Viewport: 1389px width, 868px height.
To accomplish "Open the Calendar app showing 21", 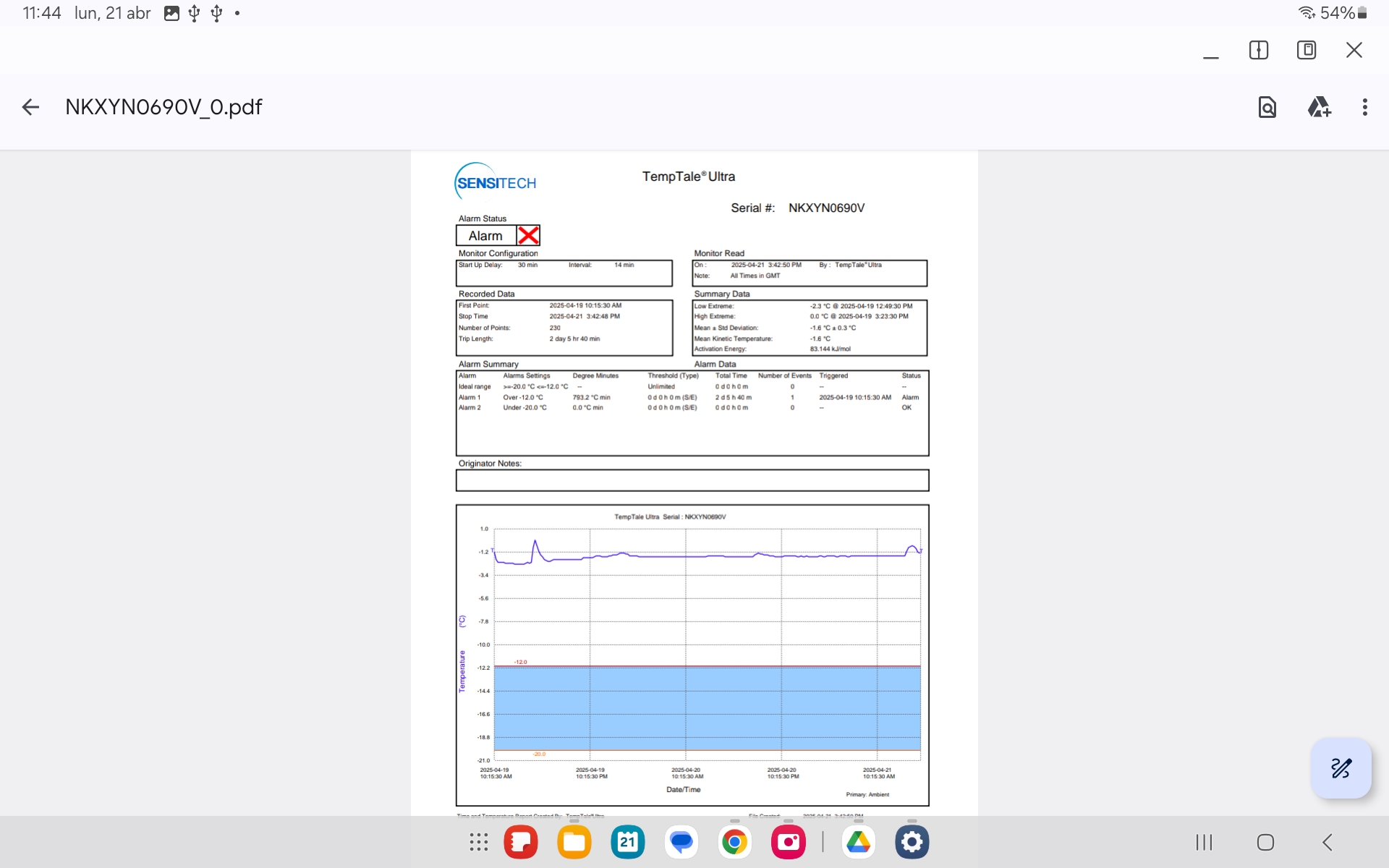I will [x=628, y=842].
